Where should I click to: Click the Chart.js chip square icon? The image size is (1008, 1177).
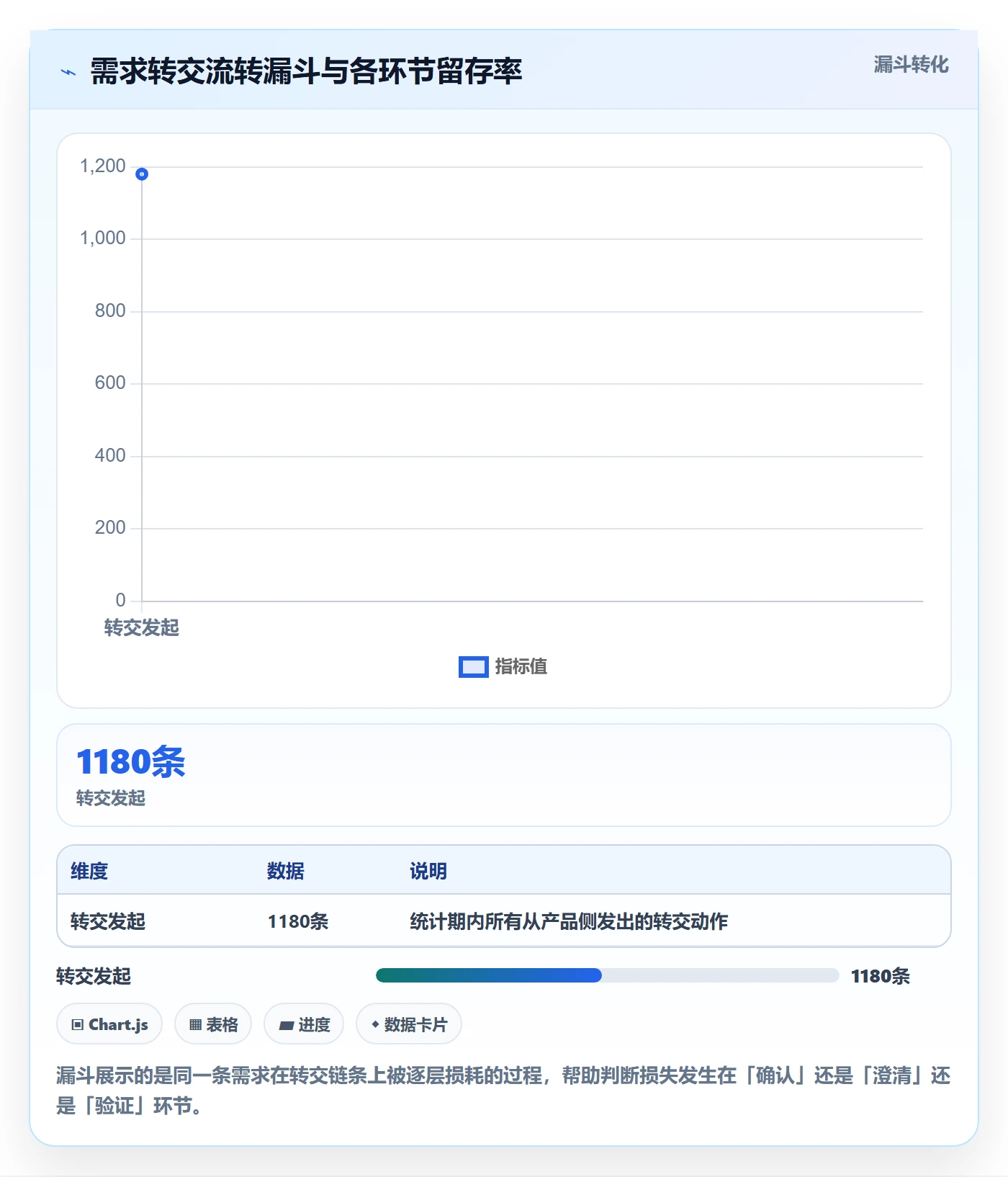[x=78, y=1025]
